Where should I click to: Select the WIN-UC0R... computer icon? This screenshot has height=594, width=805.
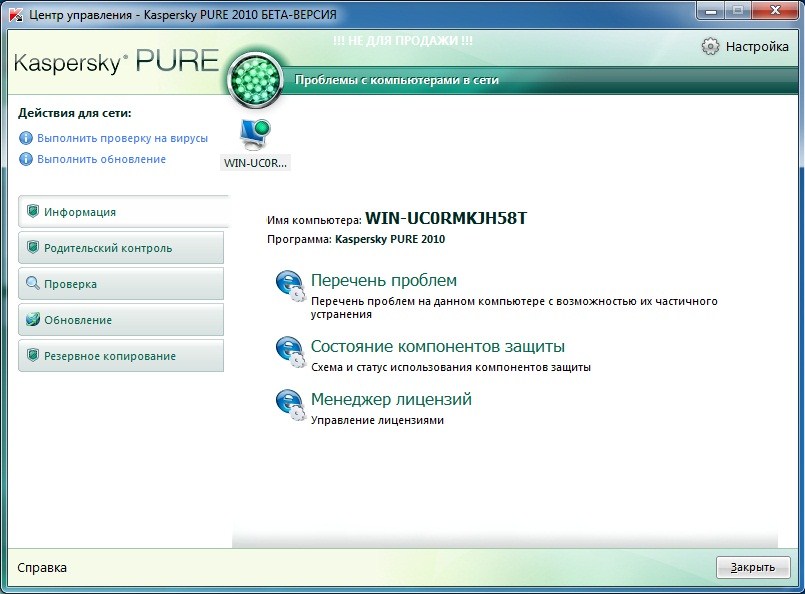coord(255,133)
